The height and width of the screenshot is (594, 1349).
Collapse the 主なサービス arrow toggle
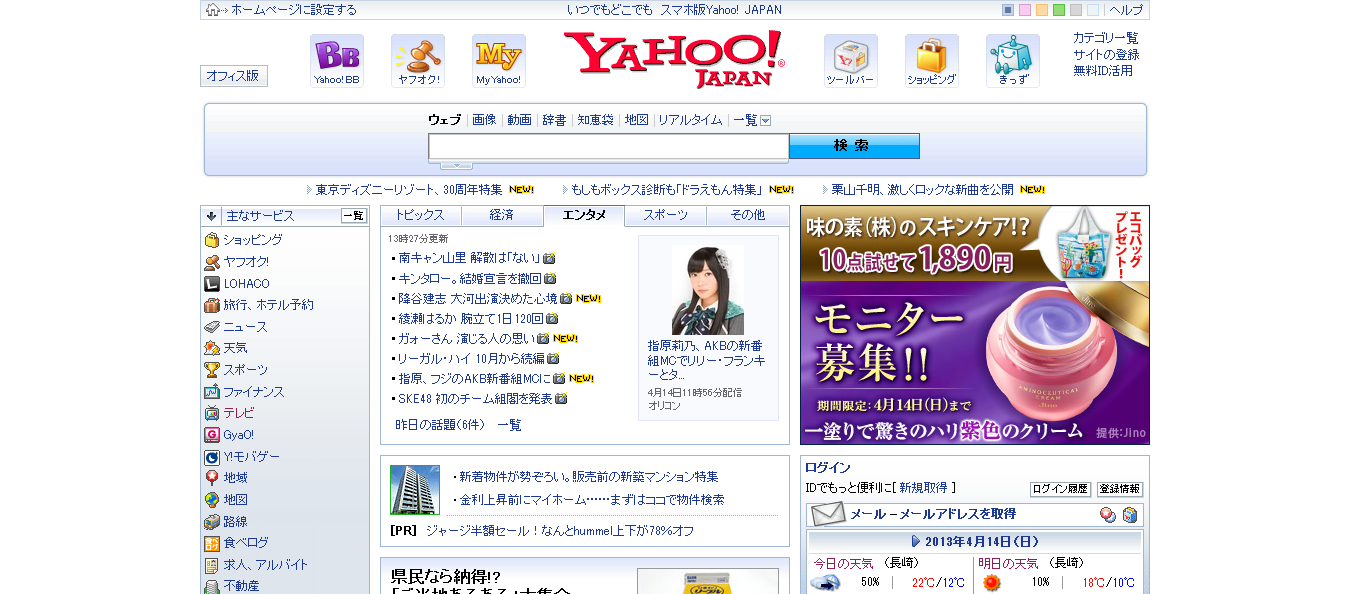[x=211, y=216]
